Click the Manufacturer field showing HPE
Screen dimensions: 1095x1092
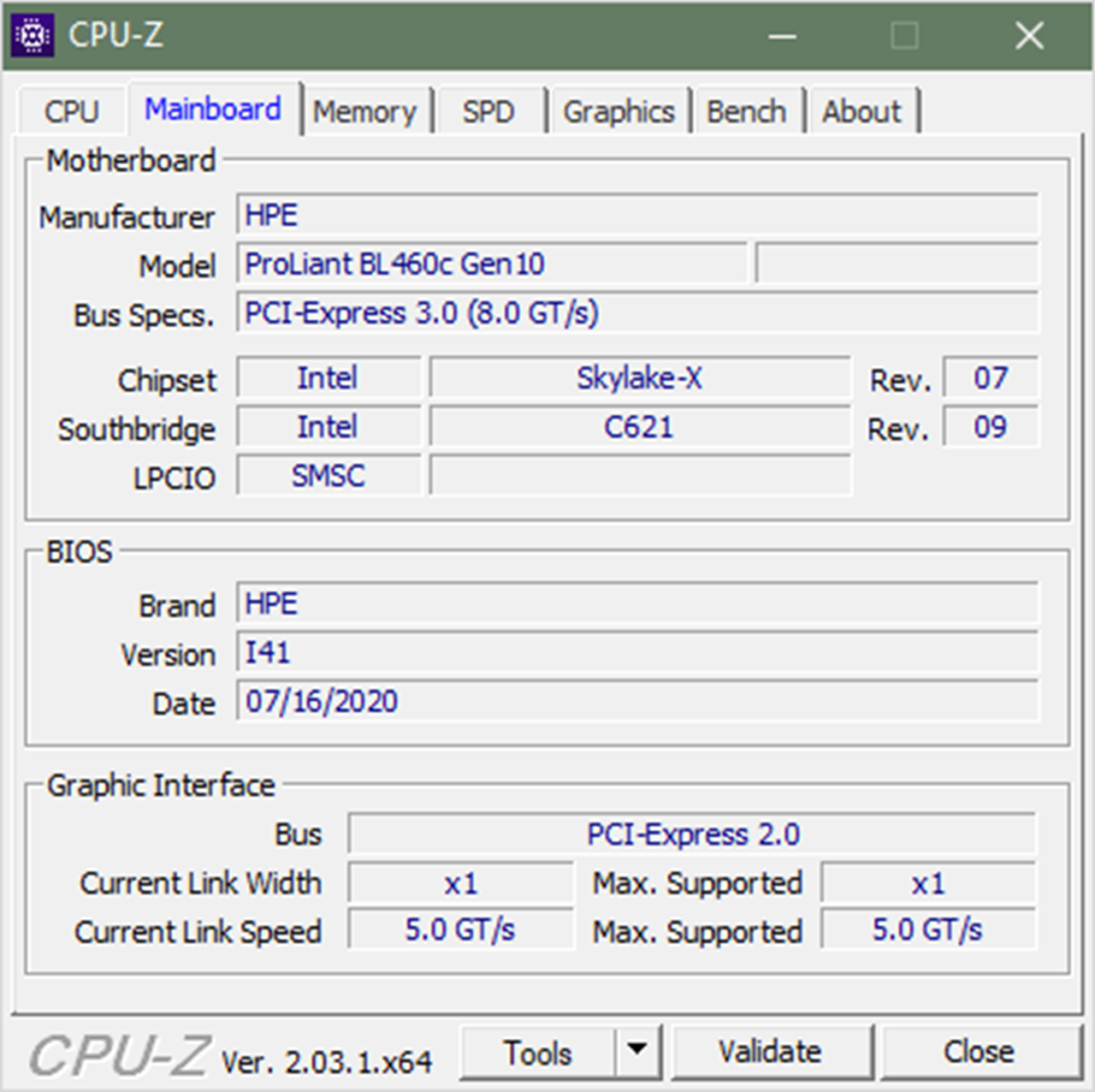[636, 216]
